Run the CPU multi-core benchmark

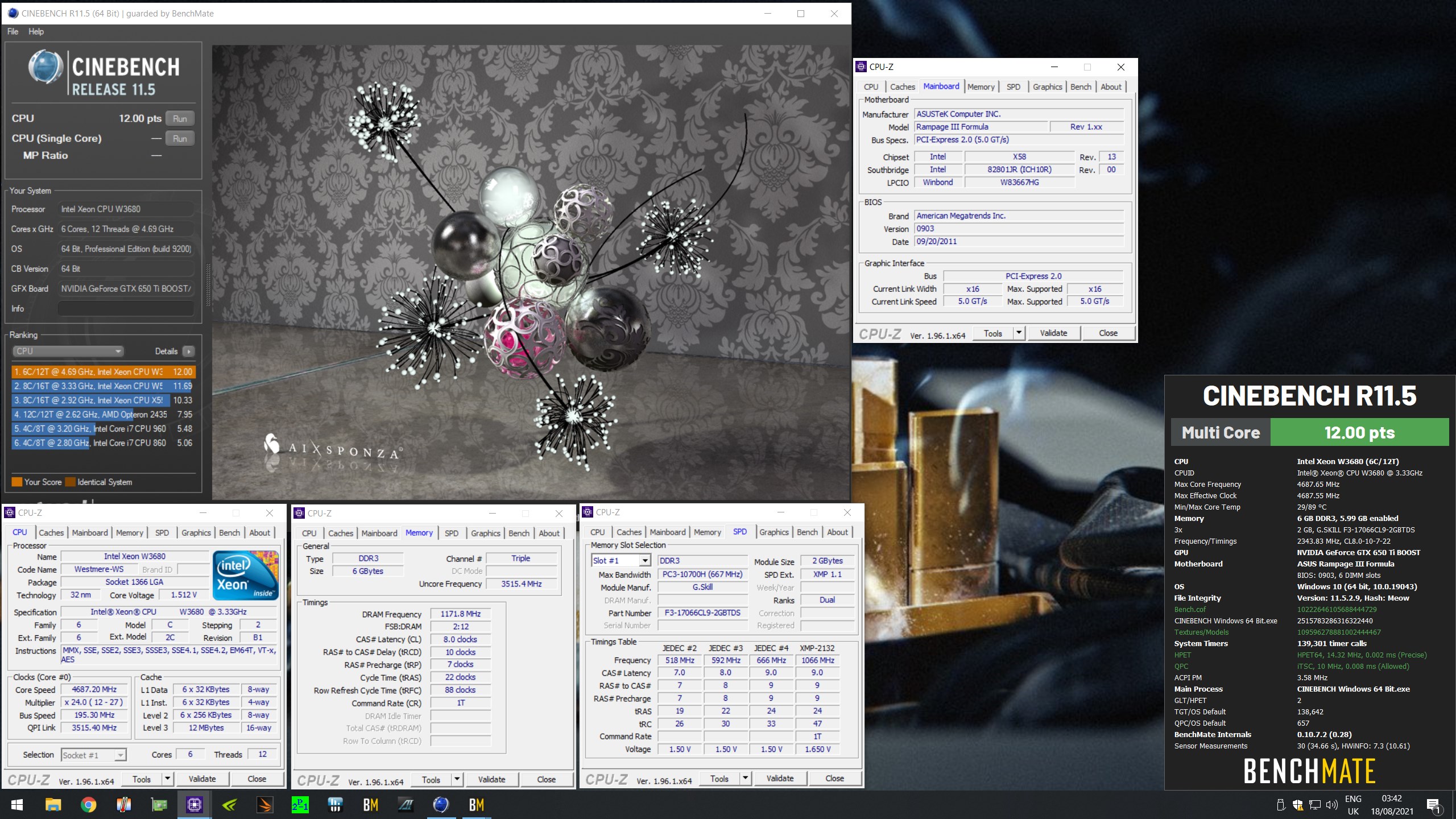[180, 118]
